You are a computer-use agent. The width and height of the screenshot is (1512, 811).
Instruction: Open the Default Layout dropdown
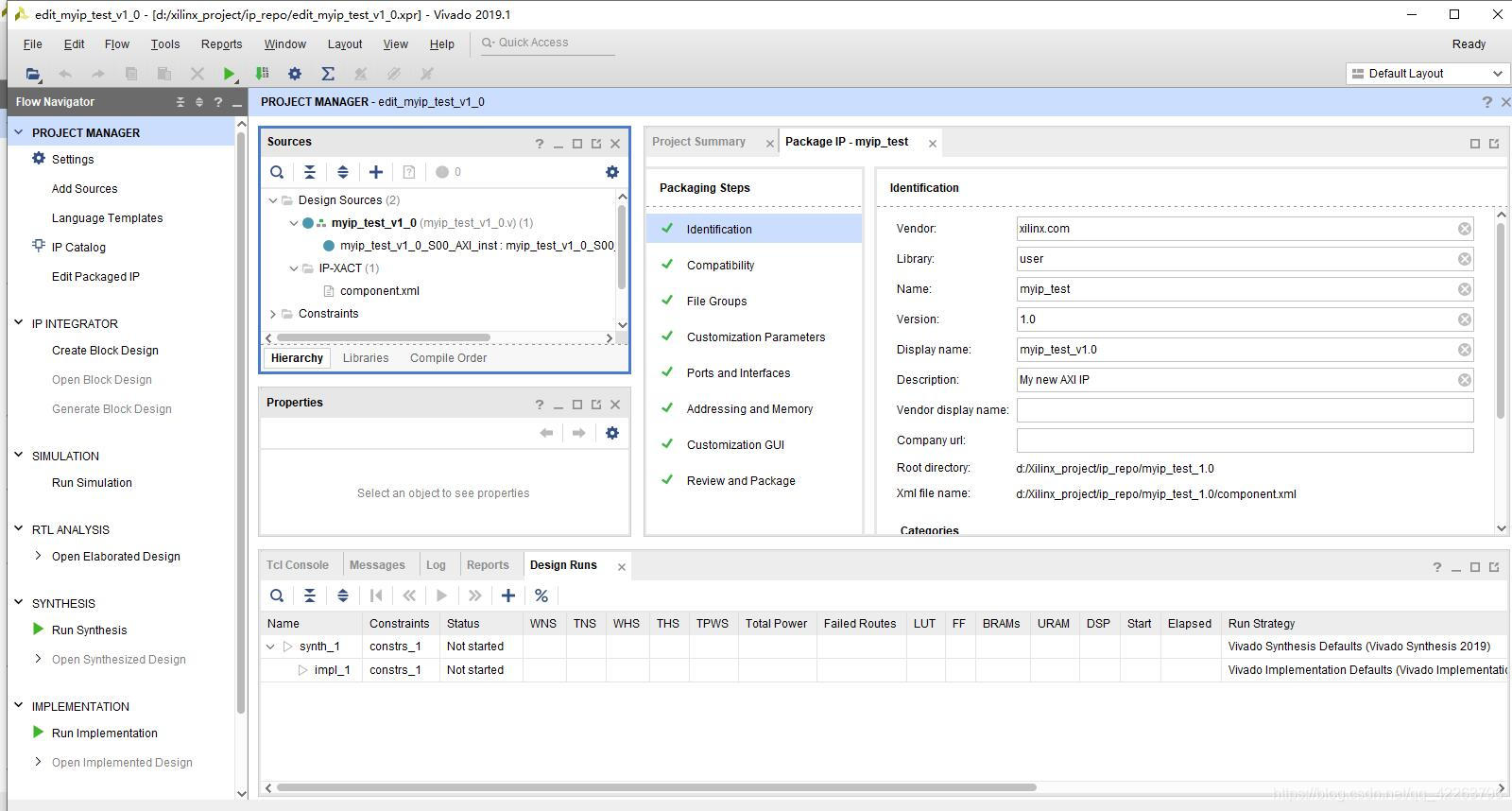(1426, 74)
